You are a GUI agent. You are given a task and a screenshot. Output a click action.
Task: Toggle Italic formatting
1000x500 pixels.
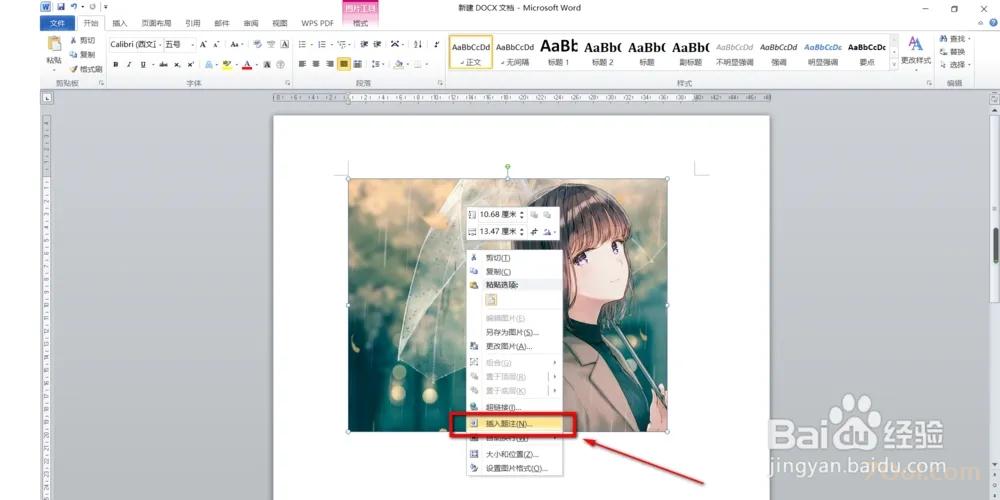pyautogui.click(x=129, y=64)
